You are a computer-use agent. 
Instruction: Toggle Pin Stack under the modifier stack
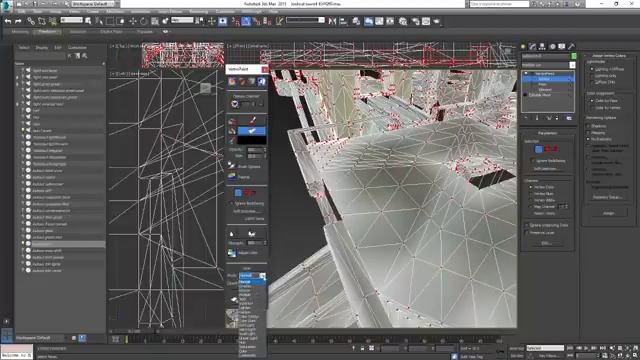click(526, 118)
